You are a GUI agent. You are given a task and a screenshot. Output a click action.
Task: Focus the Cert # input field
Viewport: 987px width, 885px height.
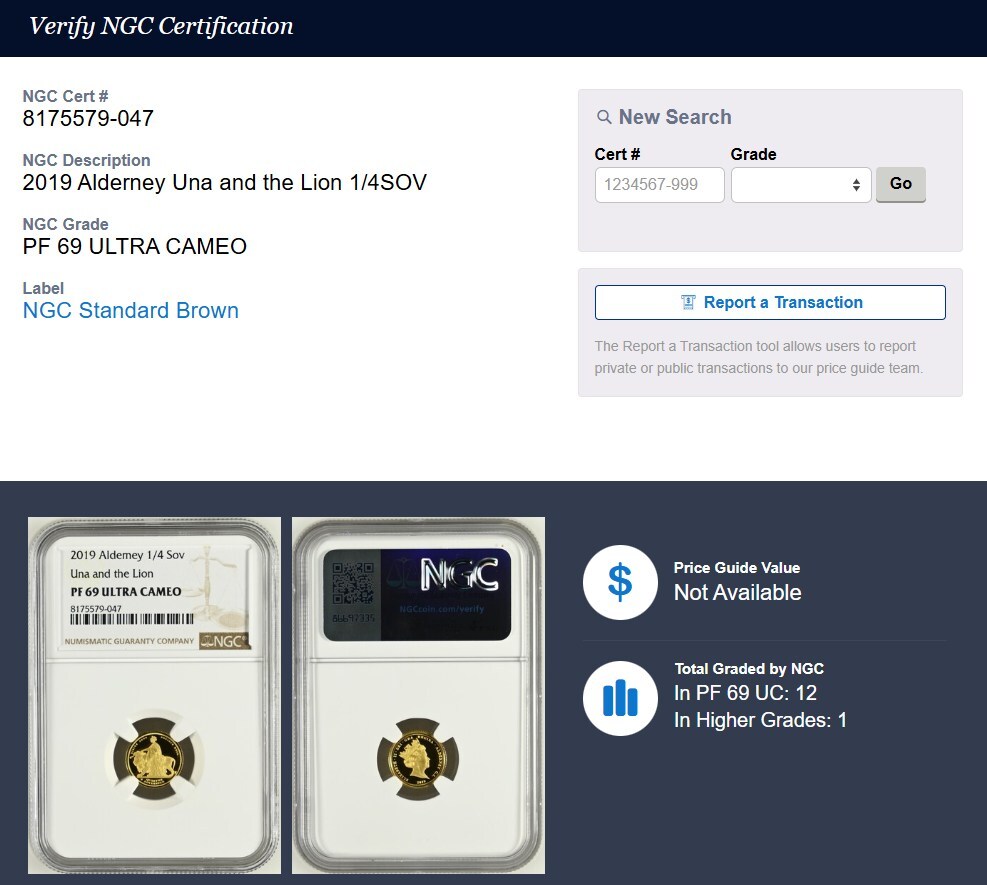[x=659, y=184]
